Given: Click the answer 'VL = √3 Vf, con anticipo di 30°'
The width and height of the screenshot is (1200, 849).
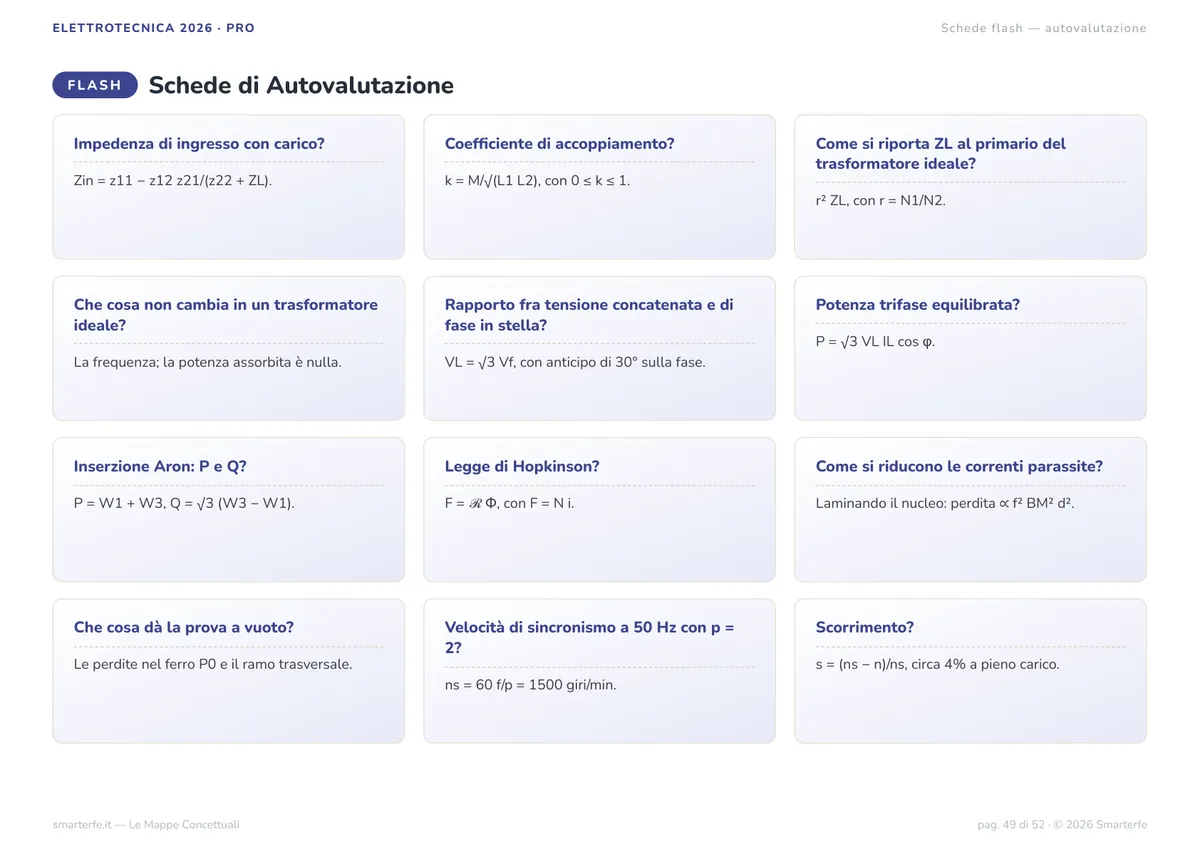Looking at the screenshot, I should coord(575,362).
